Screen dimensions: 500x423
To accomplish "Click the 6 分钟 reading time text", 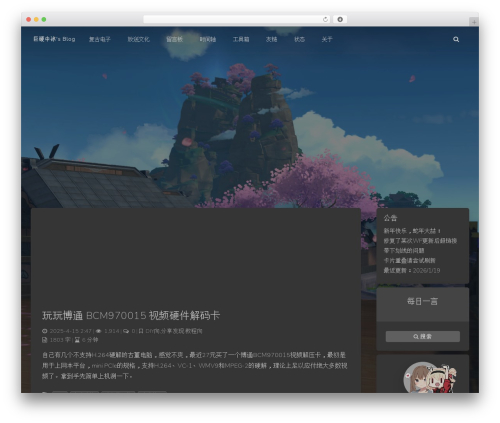I will coord(90,340).
